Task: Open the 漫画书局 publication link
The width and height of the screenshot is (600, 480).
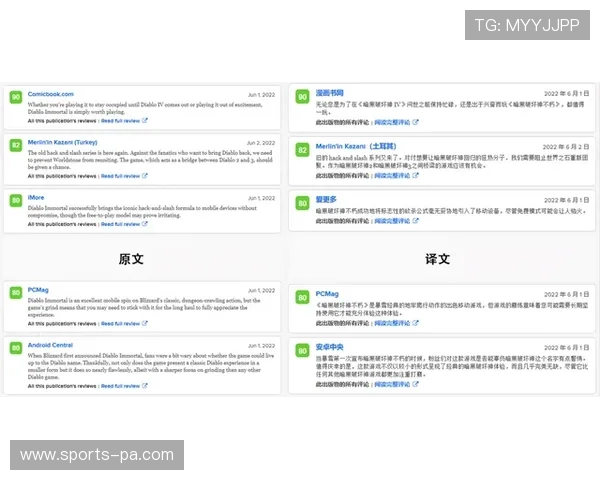Action: (329, 93)
